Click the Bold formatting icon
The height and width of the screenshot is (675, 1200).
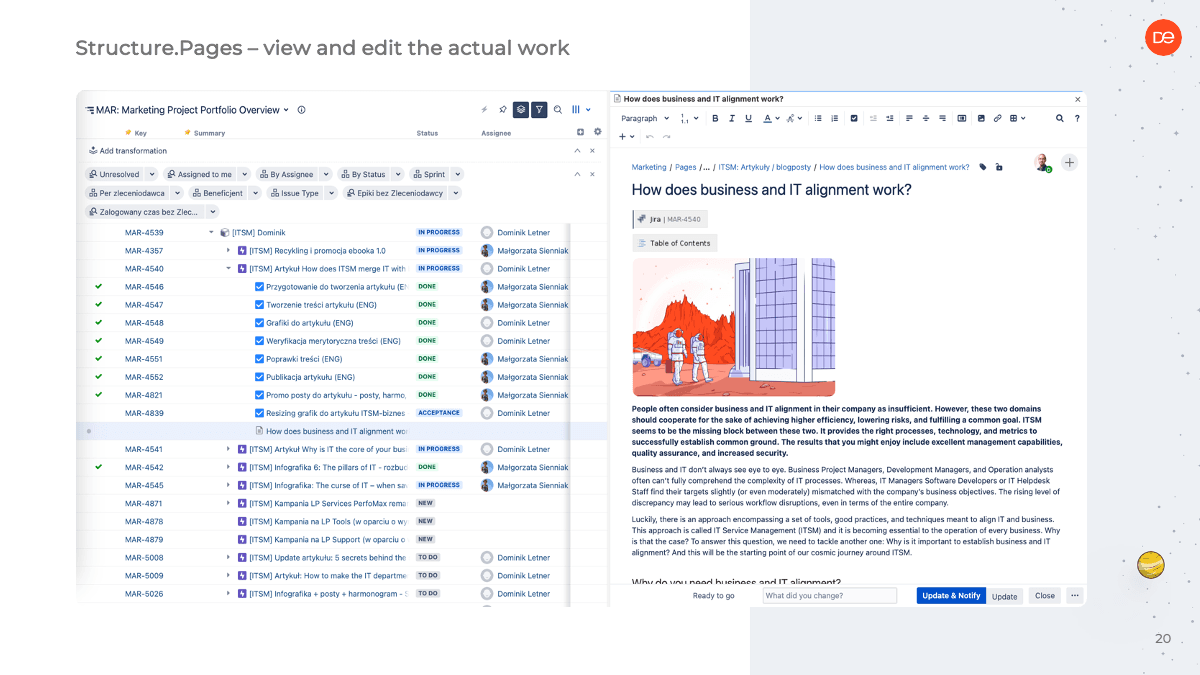(715, 118)
